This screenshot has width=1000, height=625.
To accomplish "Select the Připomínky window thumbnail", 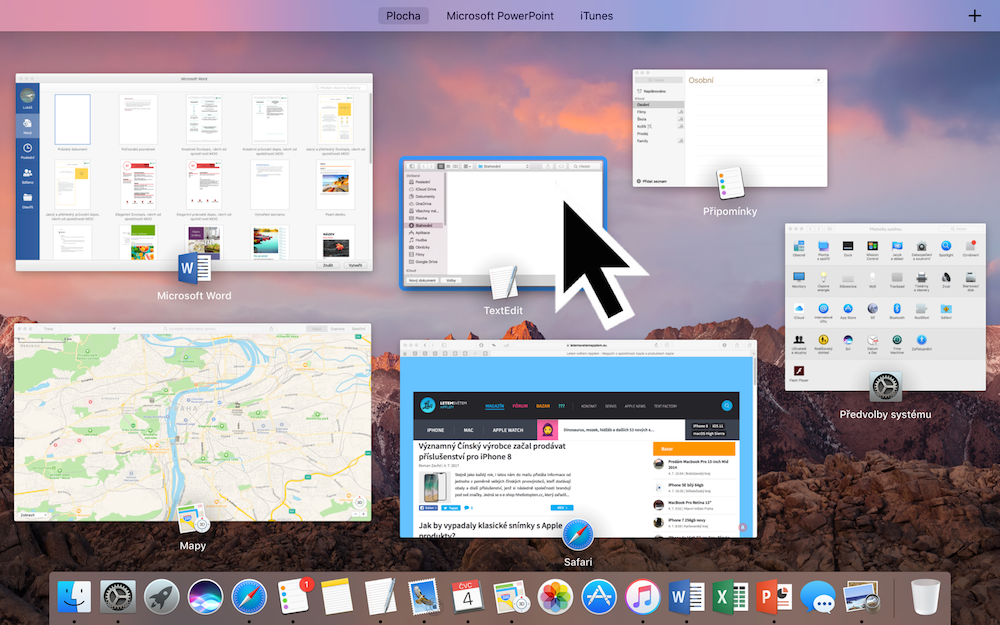I will pyautogui.click(x=730, y=128).
